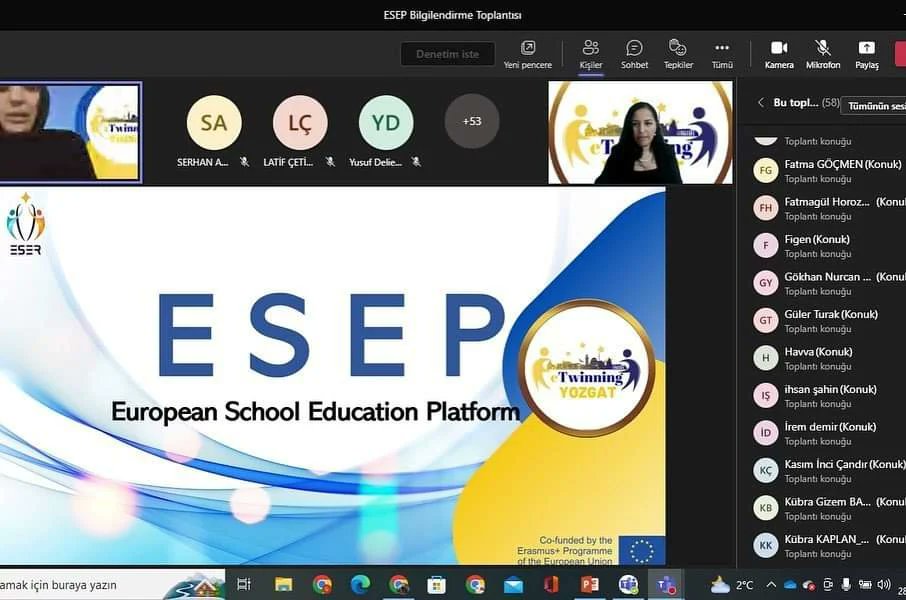Open meeting in Yeni pencere

pos(528,54)
